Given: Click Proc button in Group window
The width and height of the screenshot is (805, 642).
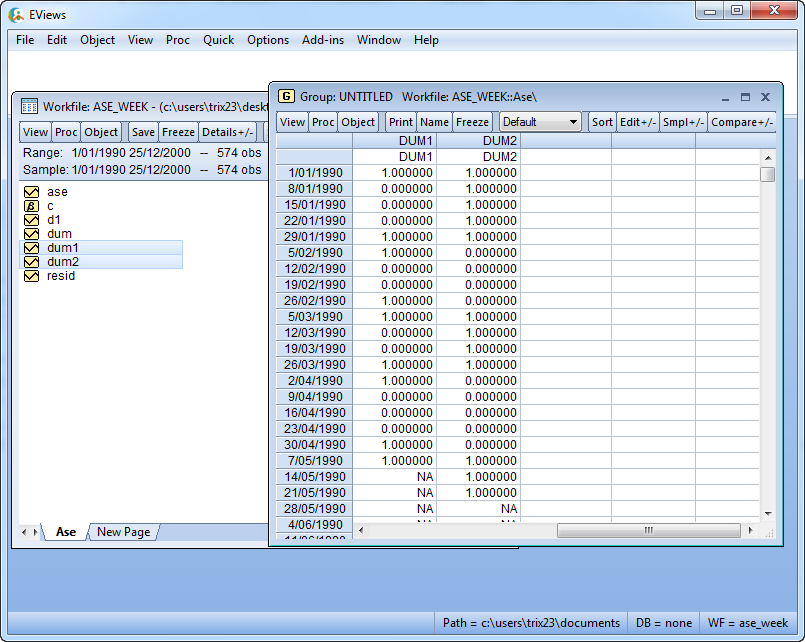Looking at the screenshot, I should coord(323,122).
